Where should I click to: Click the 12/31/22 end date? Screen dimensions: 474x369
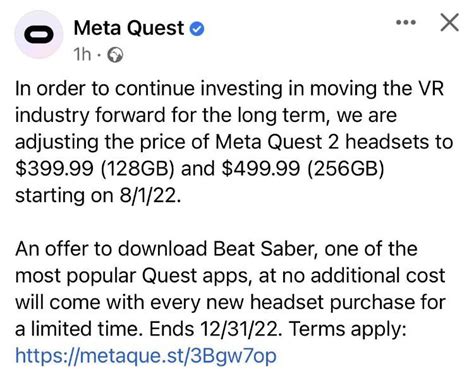(239, 329)
